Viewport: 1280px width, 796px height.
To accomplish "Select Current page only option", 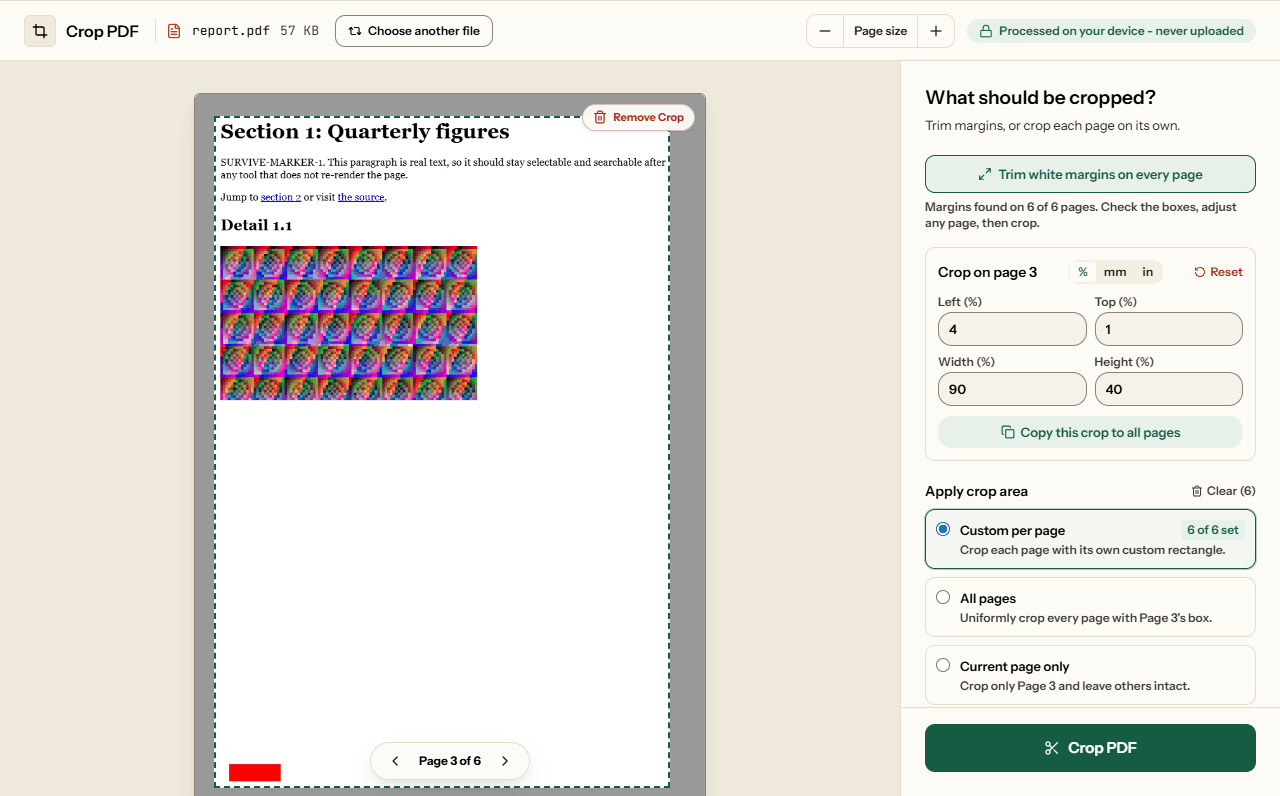I will coord(1090,675).
